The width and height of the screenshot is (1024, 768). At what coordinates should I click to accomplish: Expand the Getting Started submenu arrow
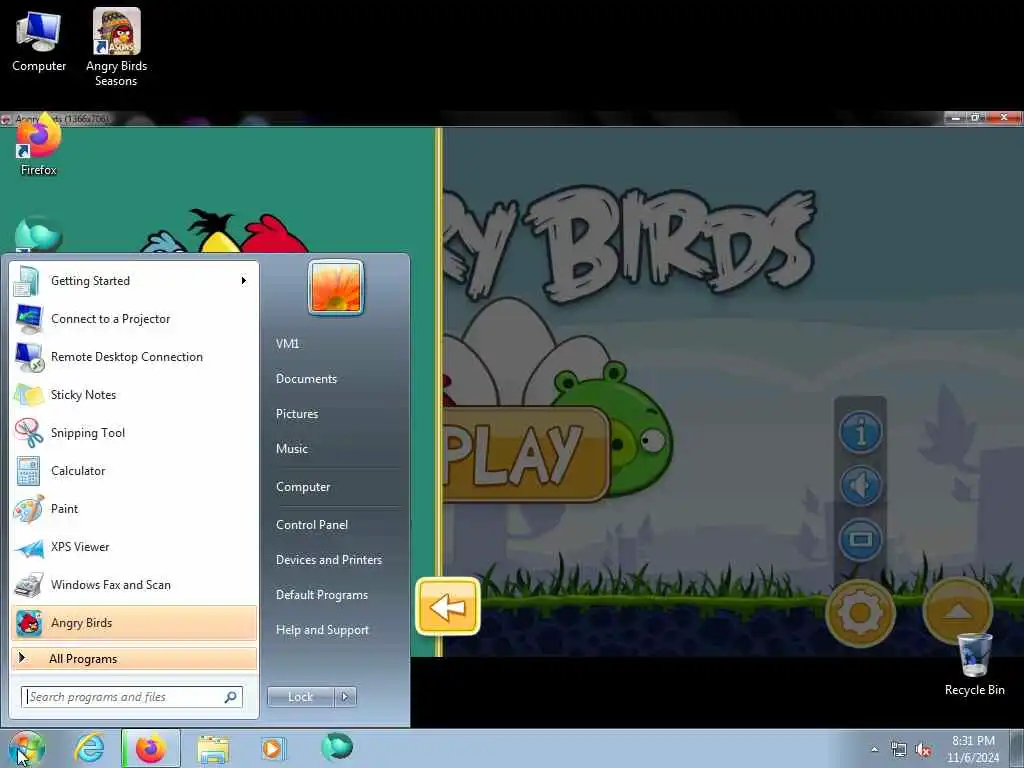click(x=244, y=281)
